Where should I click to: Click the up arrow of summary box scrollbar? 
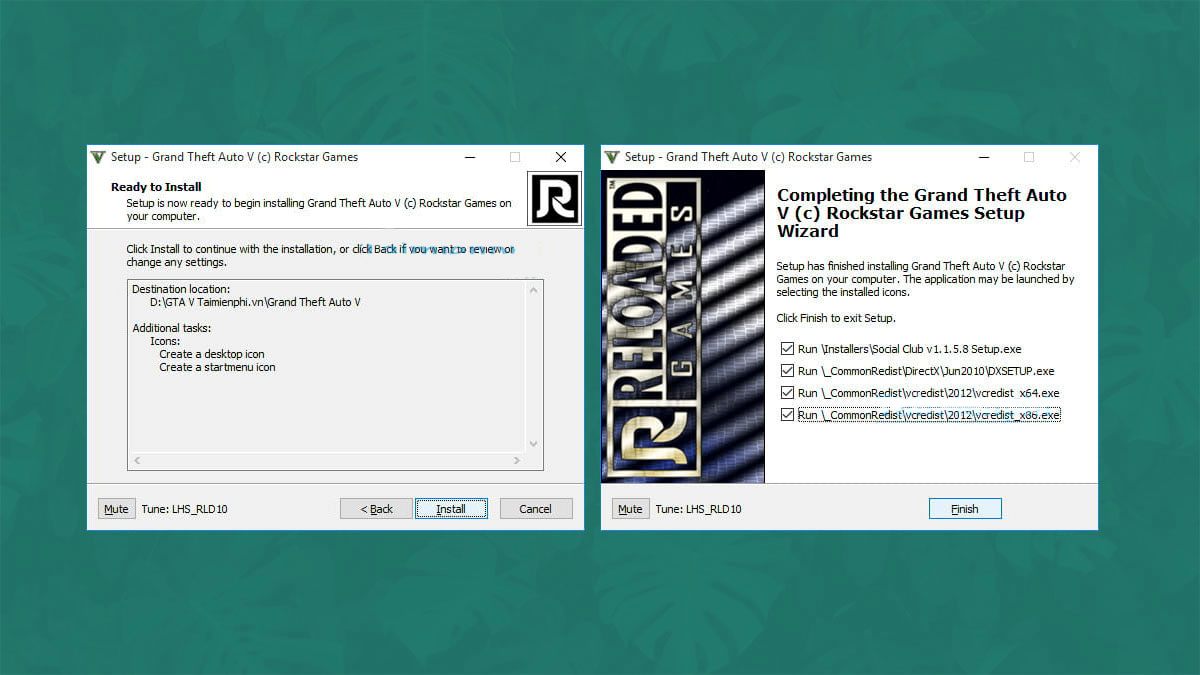click(533, 290)
